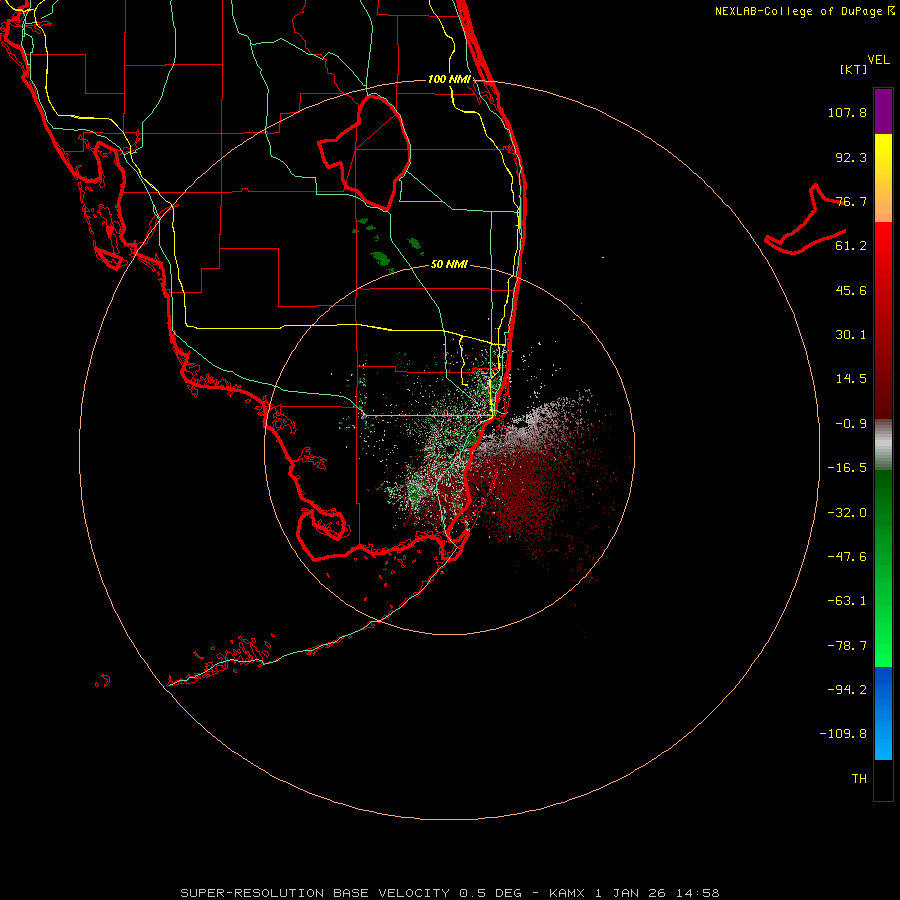
Task: Click the 107.8 value on velocity scale
Action: coord(847,112)
